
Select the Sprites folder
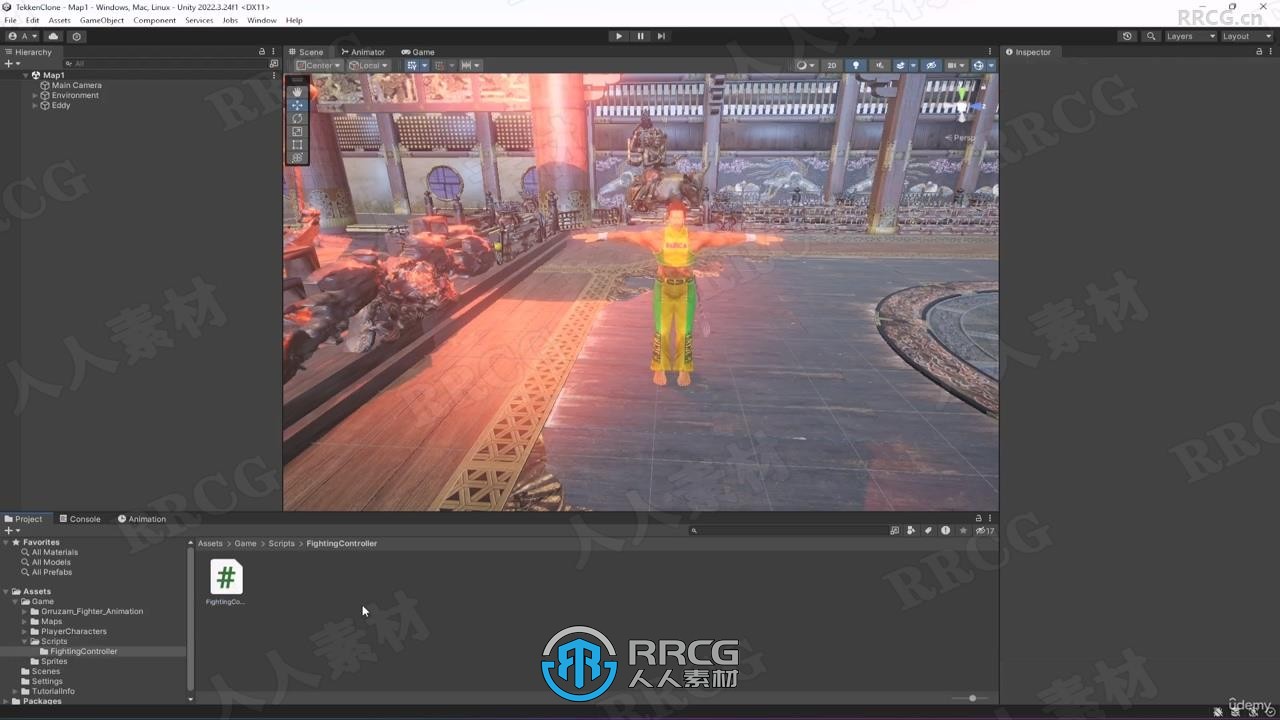pyautogui.click(x=54, y=661)
